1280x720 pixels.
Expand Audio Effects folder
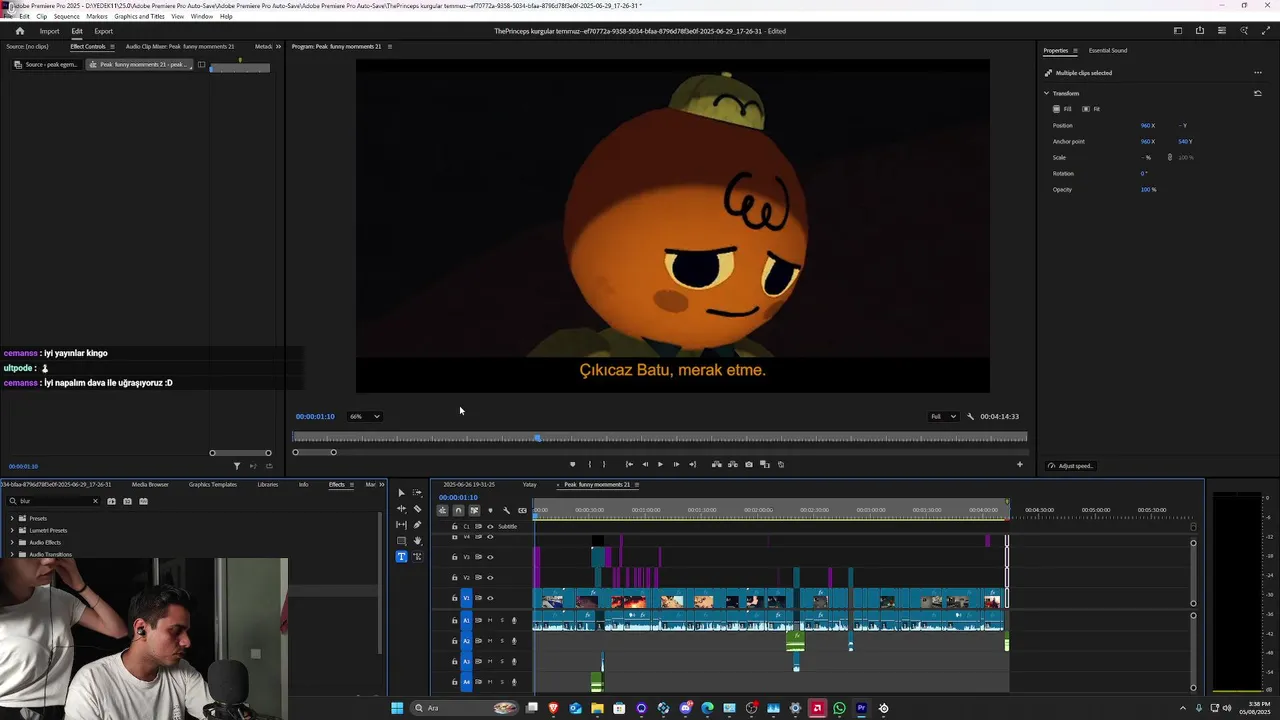pyautogui.click(x=12, y=542)
